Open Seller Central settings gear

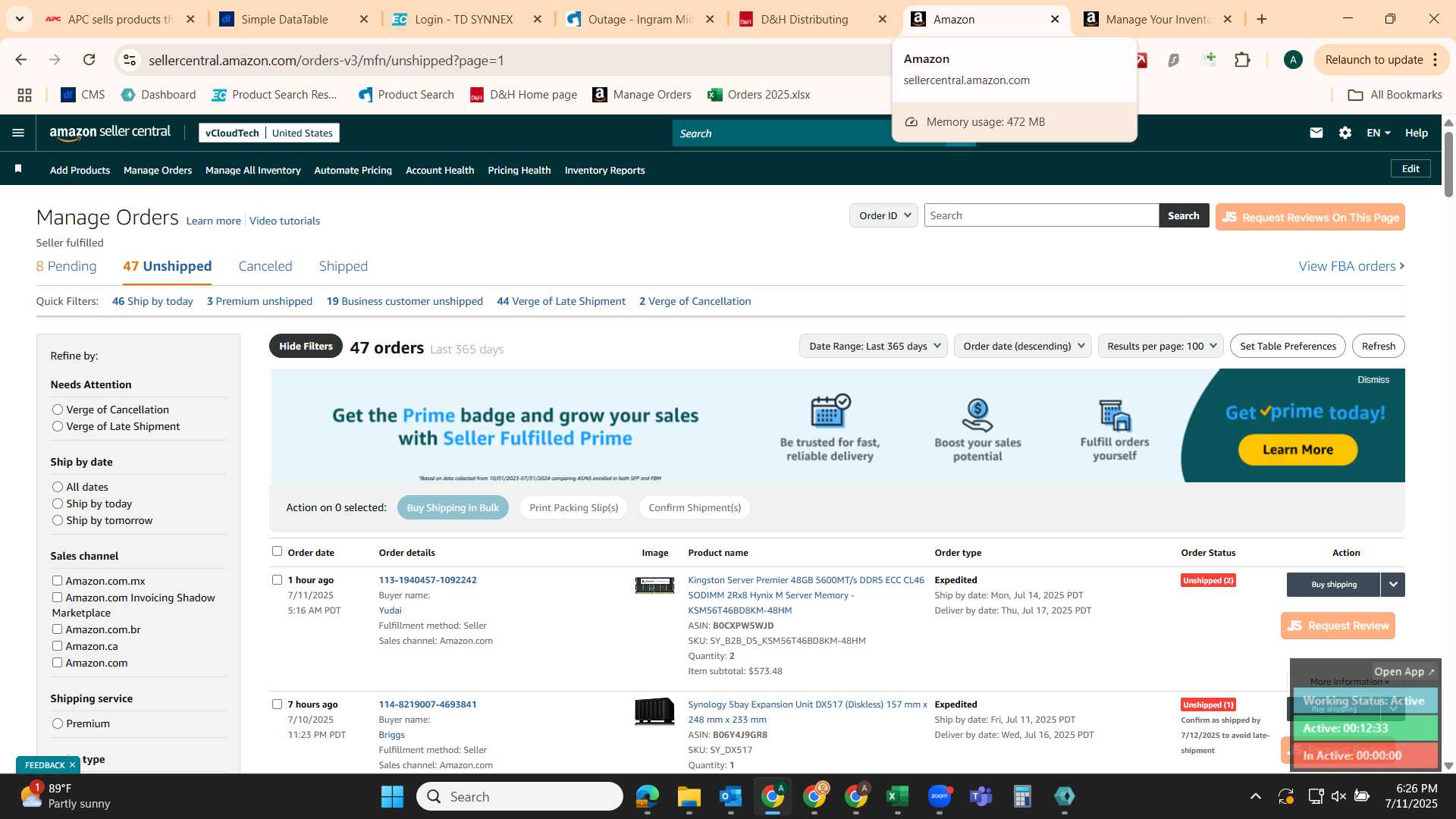(x=1345, y=133)
